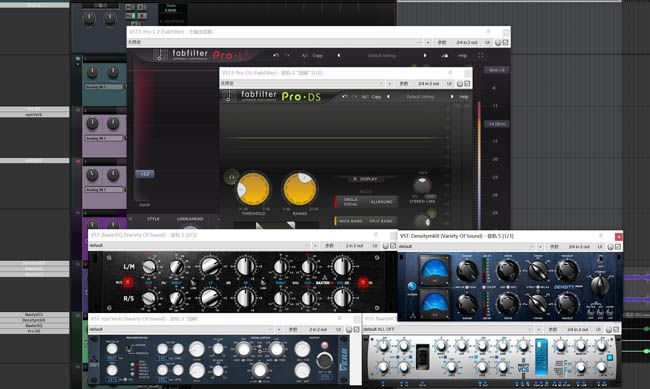Click the MIDI learn icon in Pro-L 2
The width and height of the screenshot is (650, 389).
pos(444,55)
